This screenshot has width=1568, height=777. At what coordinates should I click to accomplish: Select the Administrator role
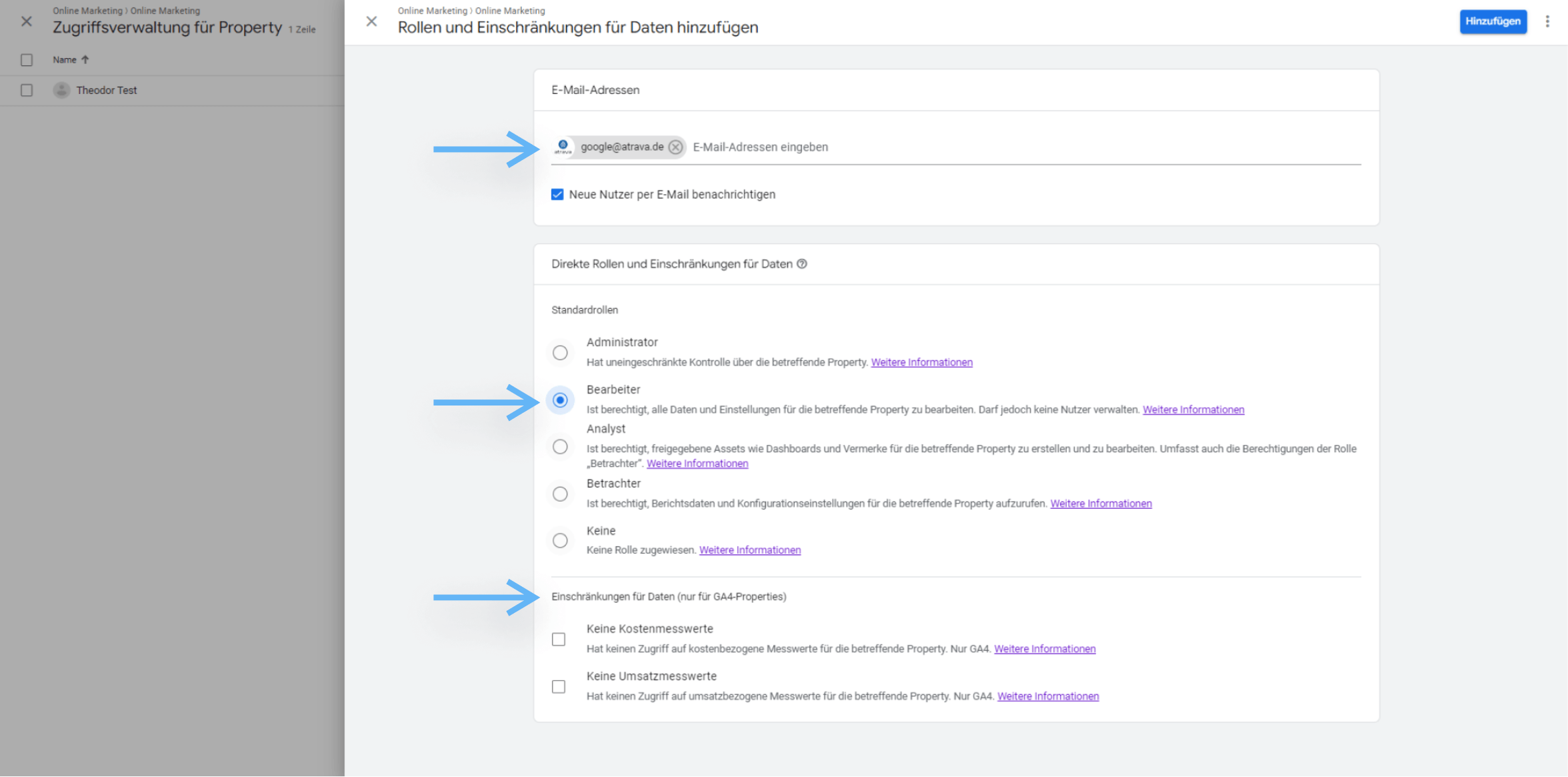click(560, 353)
